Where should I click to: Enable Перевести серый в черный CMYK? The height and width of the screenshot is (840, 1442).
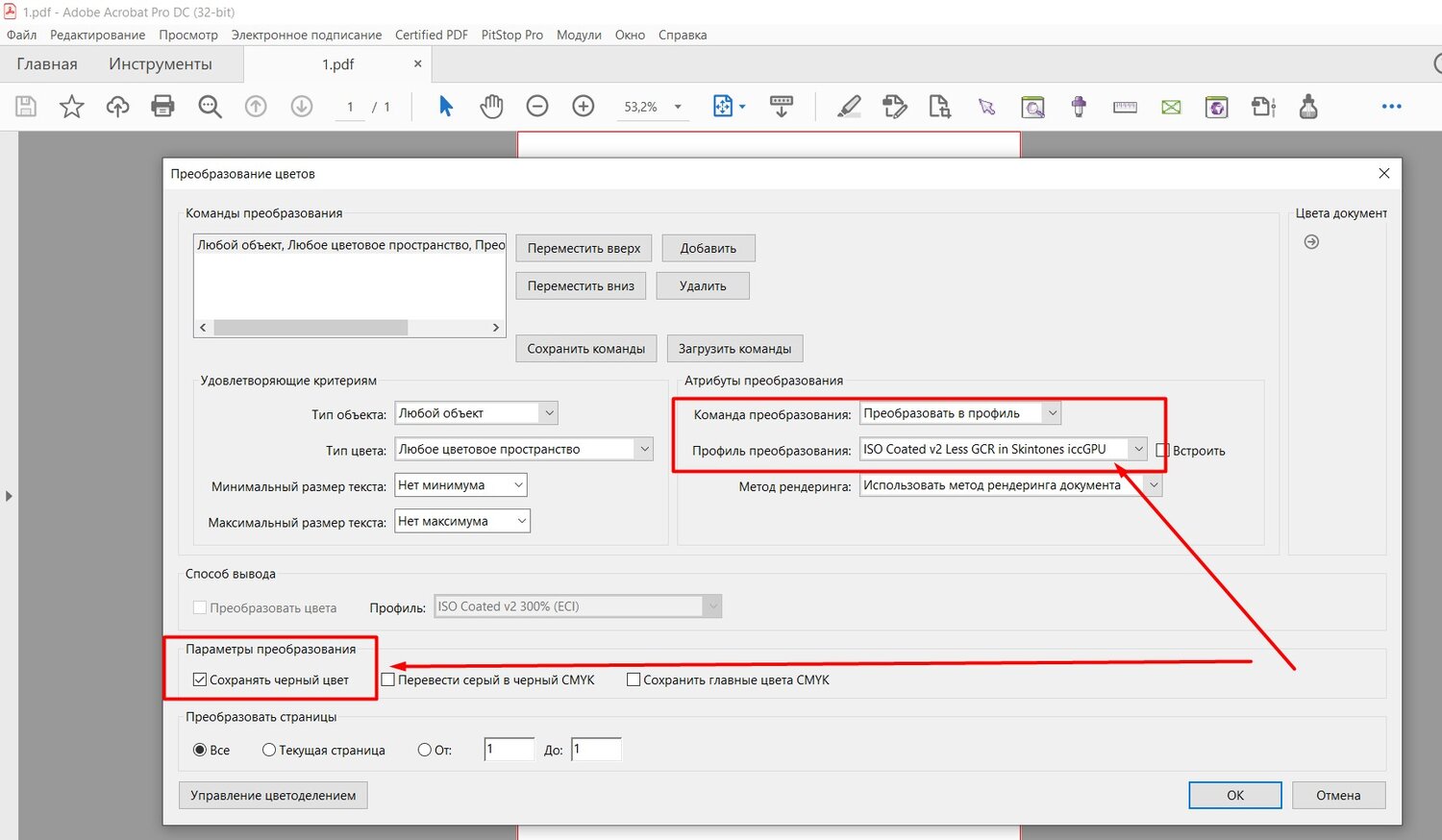(x=388, y=679)
